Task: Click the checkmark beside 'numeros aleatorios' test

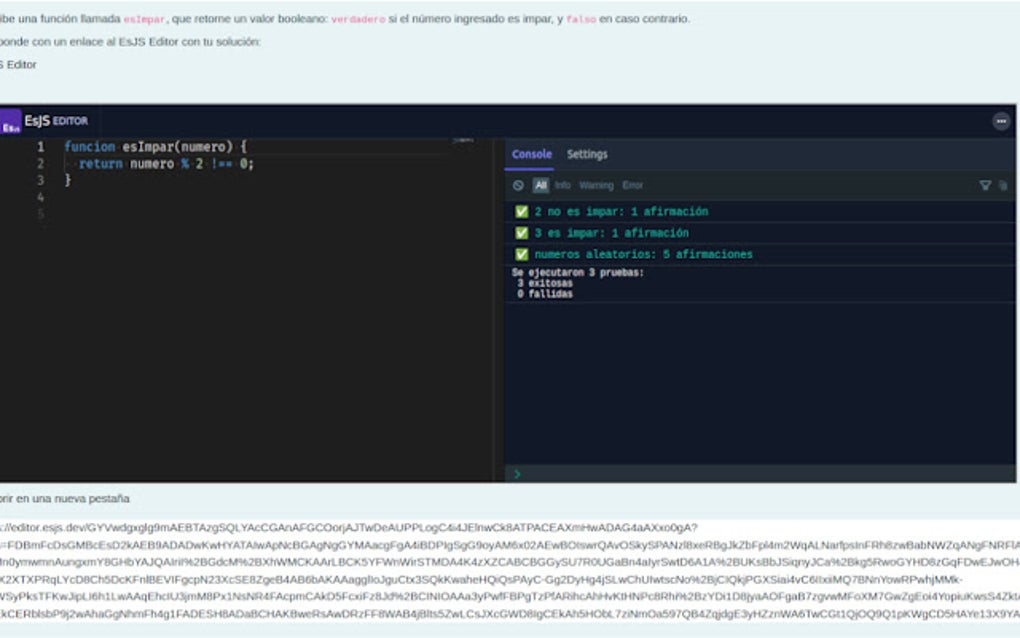Action: tap(521, 254)
